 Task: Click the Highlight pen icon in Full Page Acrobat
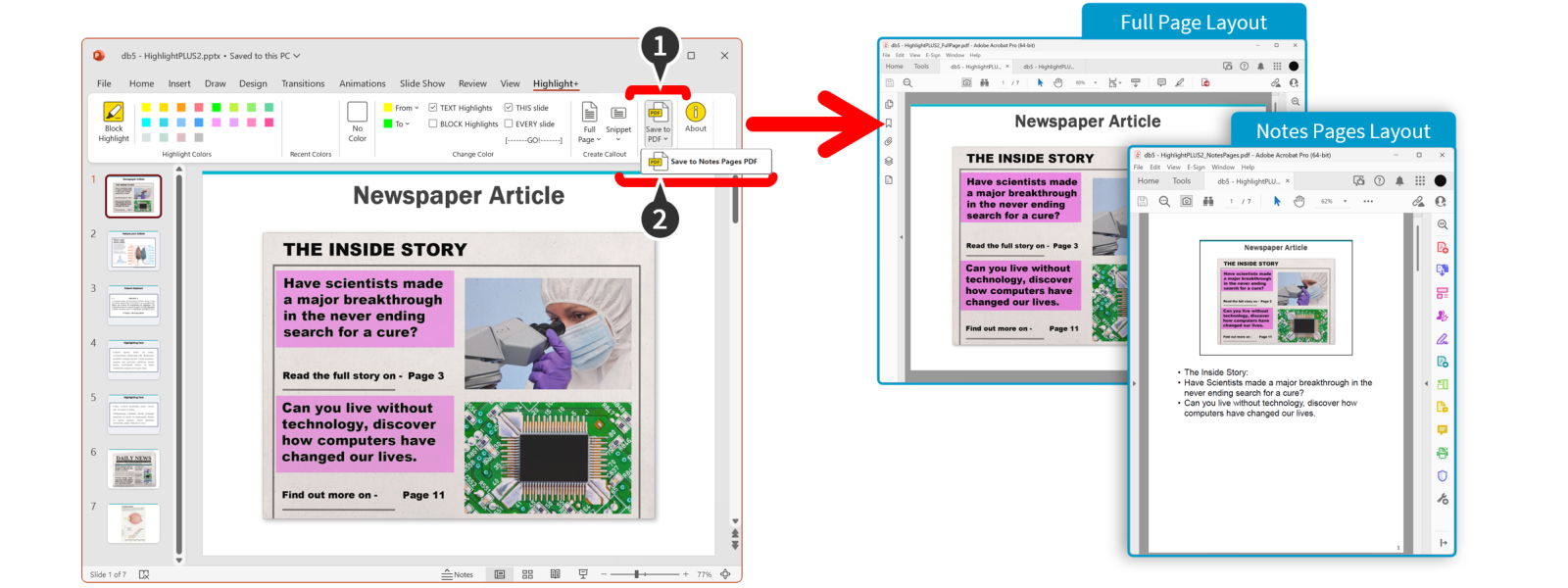point(1180,83)
